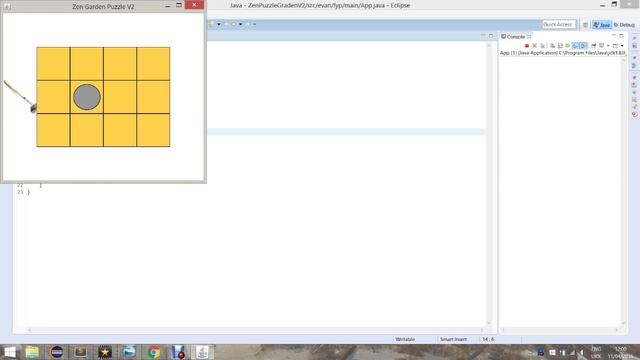Click the taskbar clock
This screenshot has width=640, height=360.
pos(620,353)
